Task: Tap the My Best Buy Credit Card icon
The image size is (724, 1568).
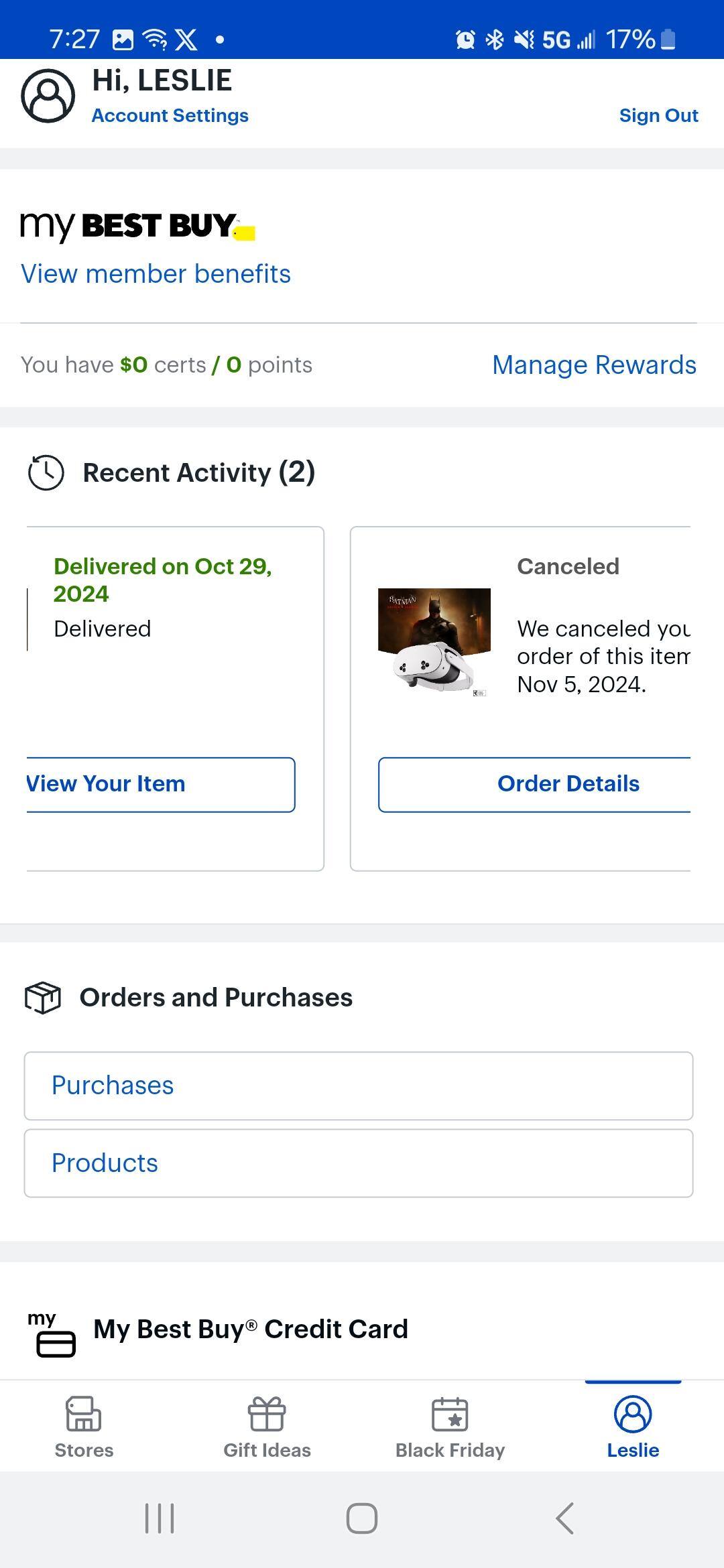Action: (x=52, y=1335)
